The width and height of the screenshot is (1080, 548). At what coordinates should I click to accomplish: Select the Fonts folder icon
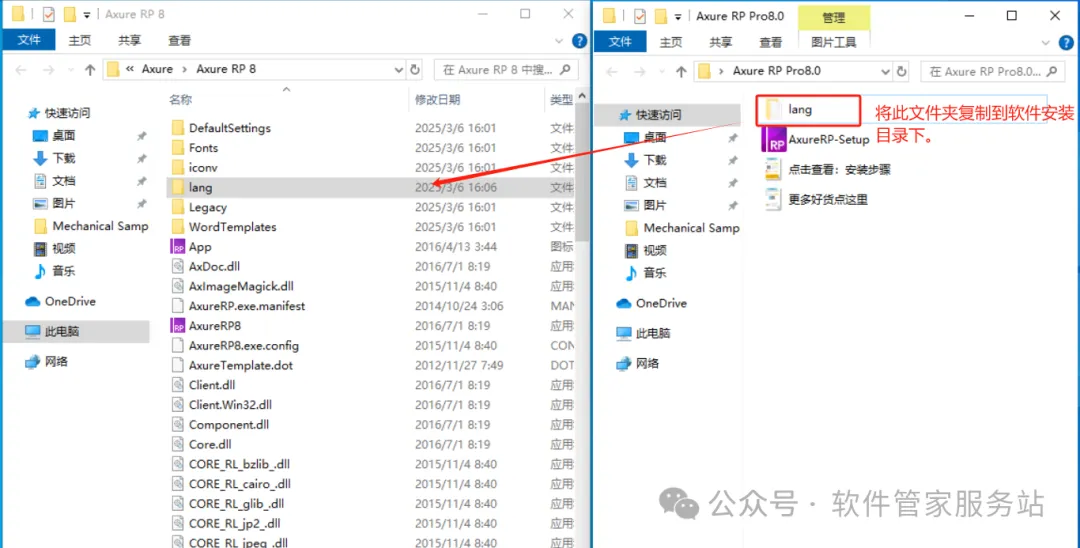(x=178, y=148)
